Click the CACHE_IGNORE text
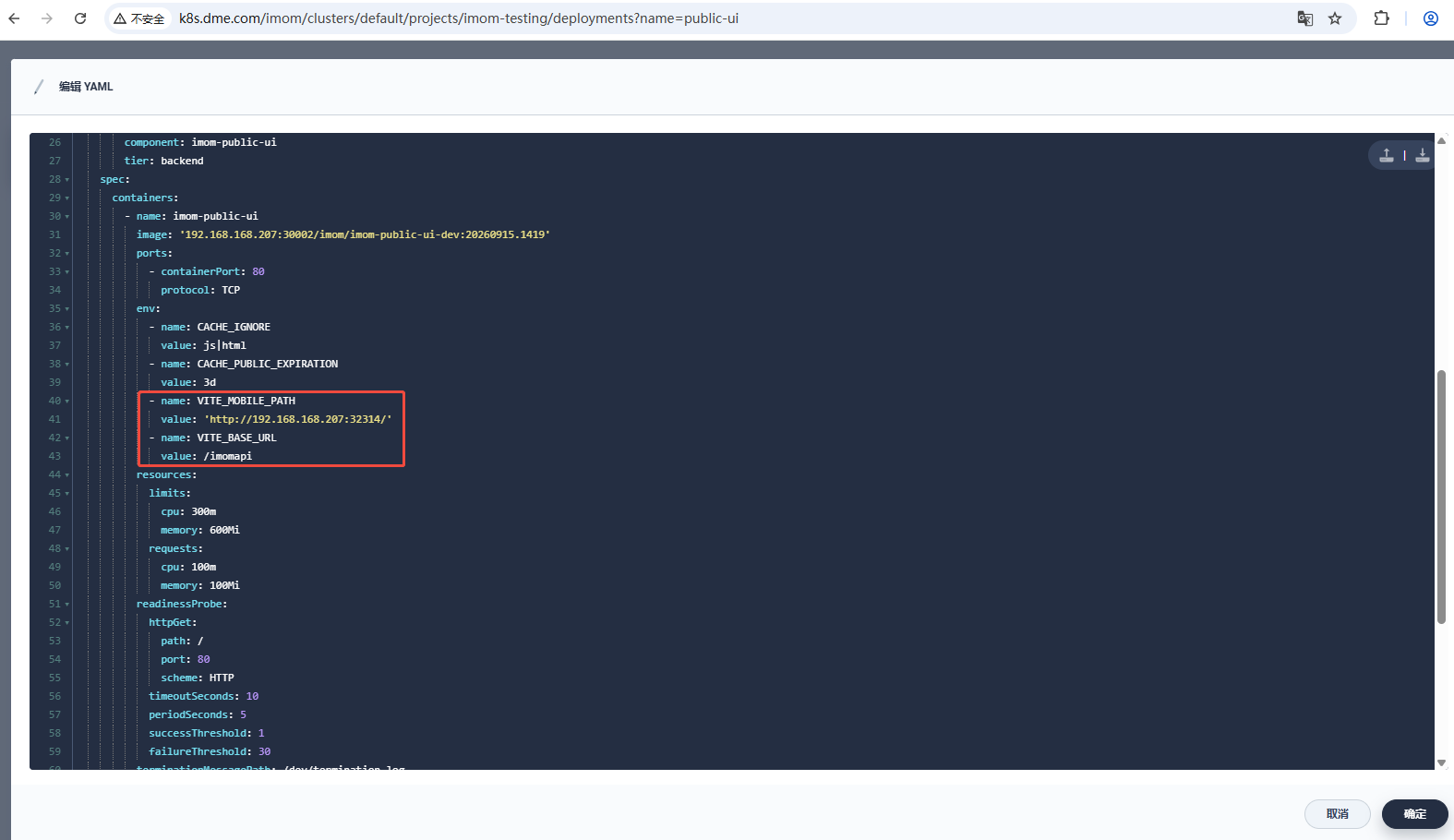This screenshot has height=840, width=1454. pyautogui.click(x=234, y=327)
